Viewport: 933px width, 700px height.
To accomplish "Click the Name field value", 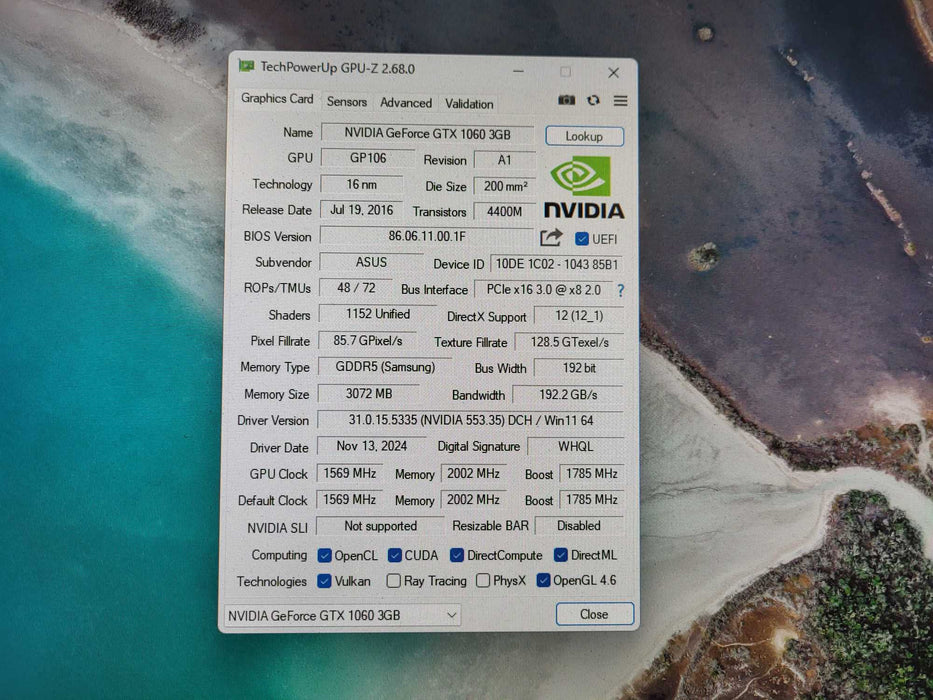I will tap(427, 133).
